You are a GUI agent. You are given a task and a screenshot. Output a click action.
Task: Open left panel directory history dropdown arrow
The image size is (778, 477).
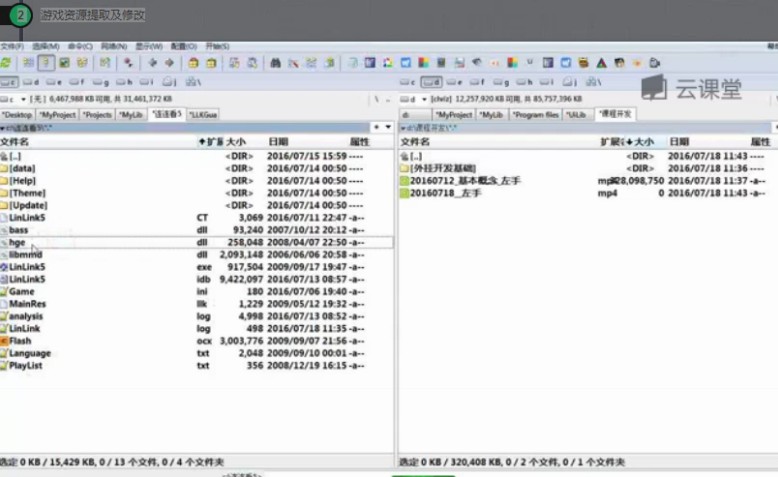pyautogui.click(x=388, y=128)
